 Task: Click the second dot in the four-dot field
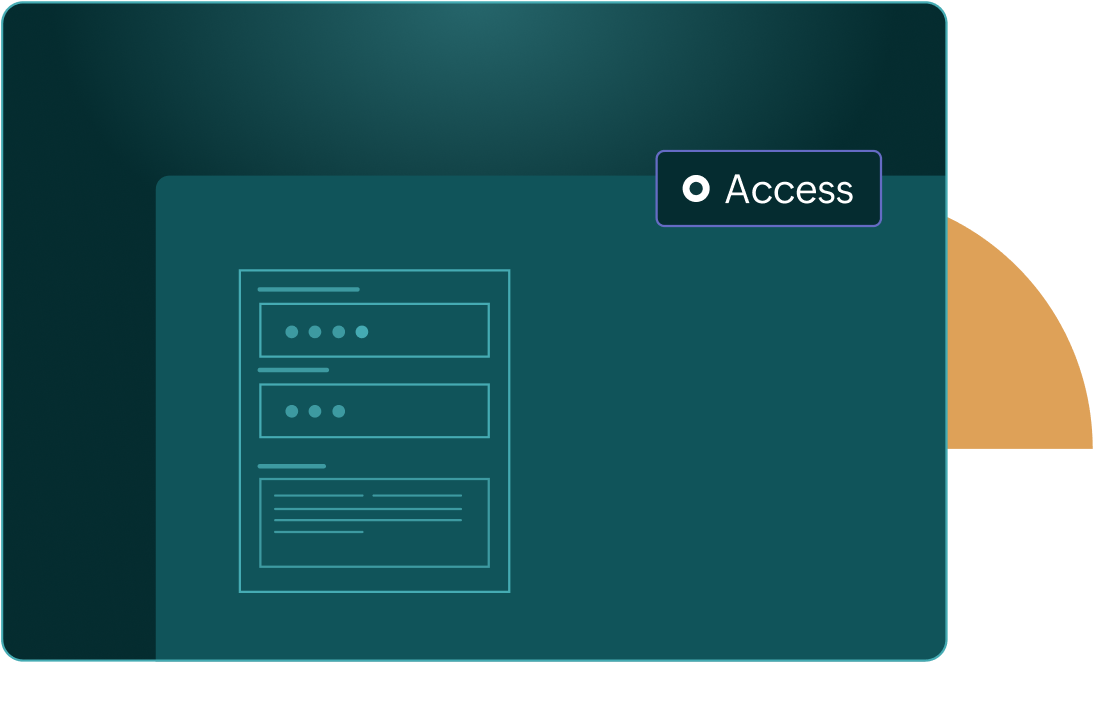[x=315, y=332]
